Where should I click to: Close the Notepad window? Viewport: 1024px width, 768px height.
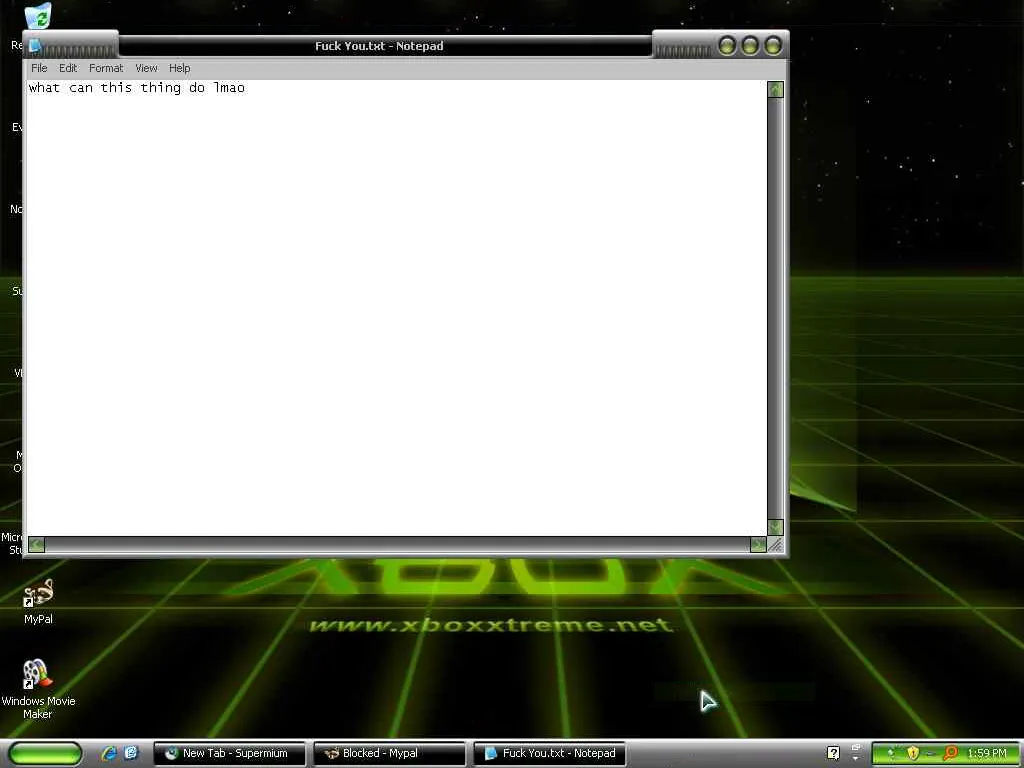pyautogui.click(x=773, y=46)
